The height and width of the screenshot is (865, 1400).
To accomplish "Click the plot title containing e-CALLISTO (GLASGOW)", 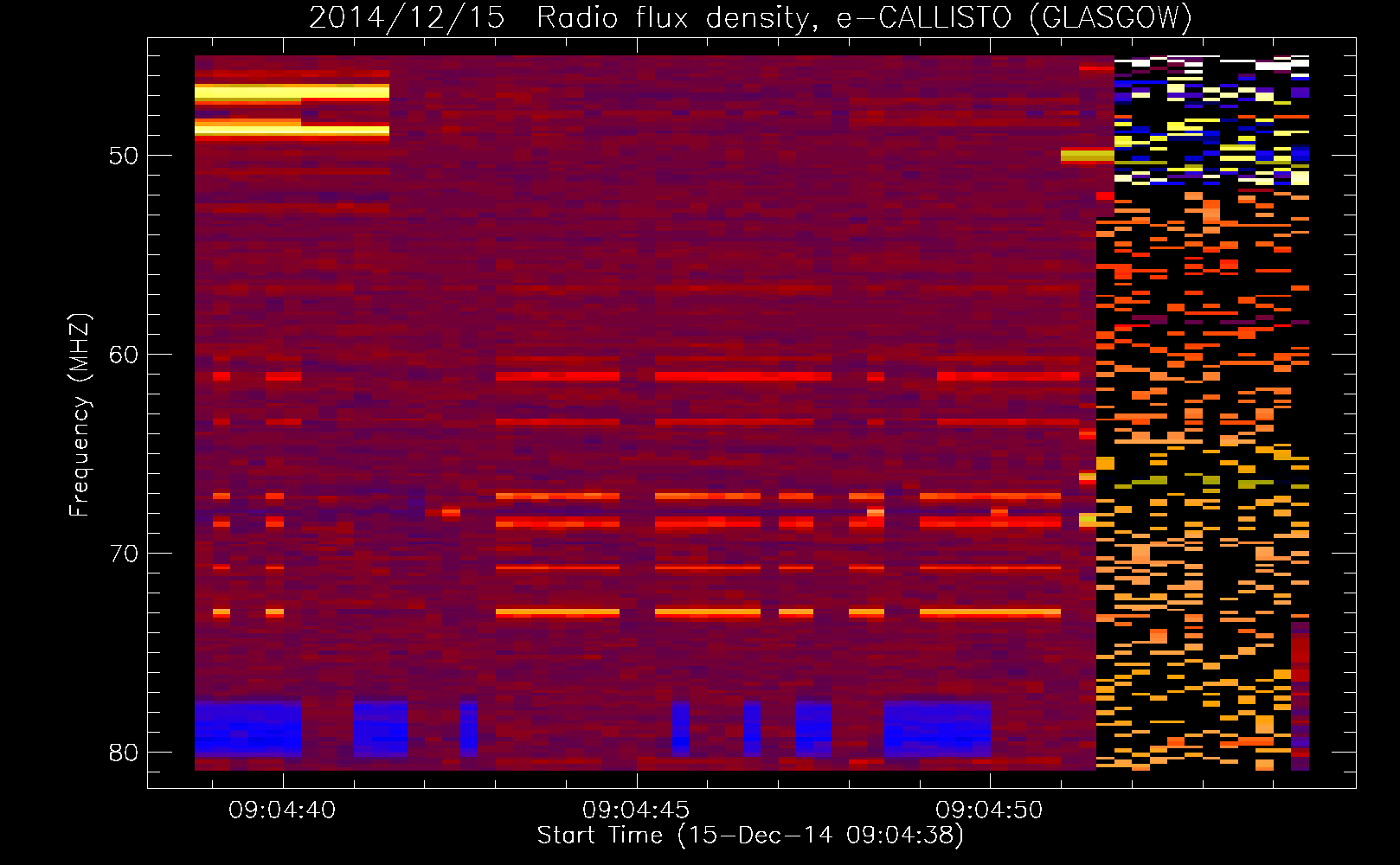I will (x=750, y=18).
